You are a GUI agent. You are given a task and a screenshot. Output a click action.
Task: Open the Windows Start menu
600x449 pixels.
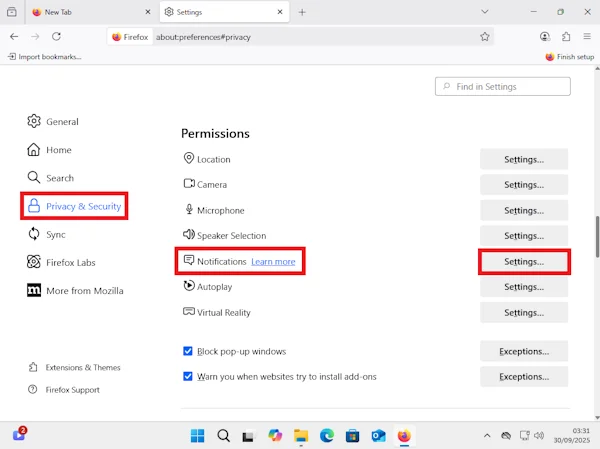click(x=197, y=436)
